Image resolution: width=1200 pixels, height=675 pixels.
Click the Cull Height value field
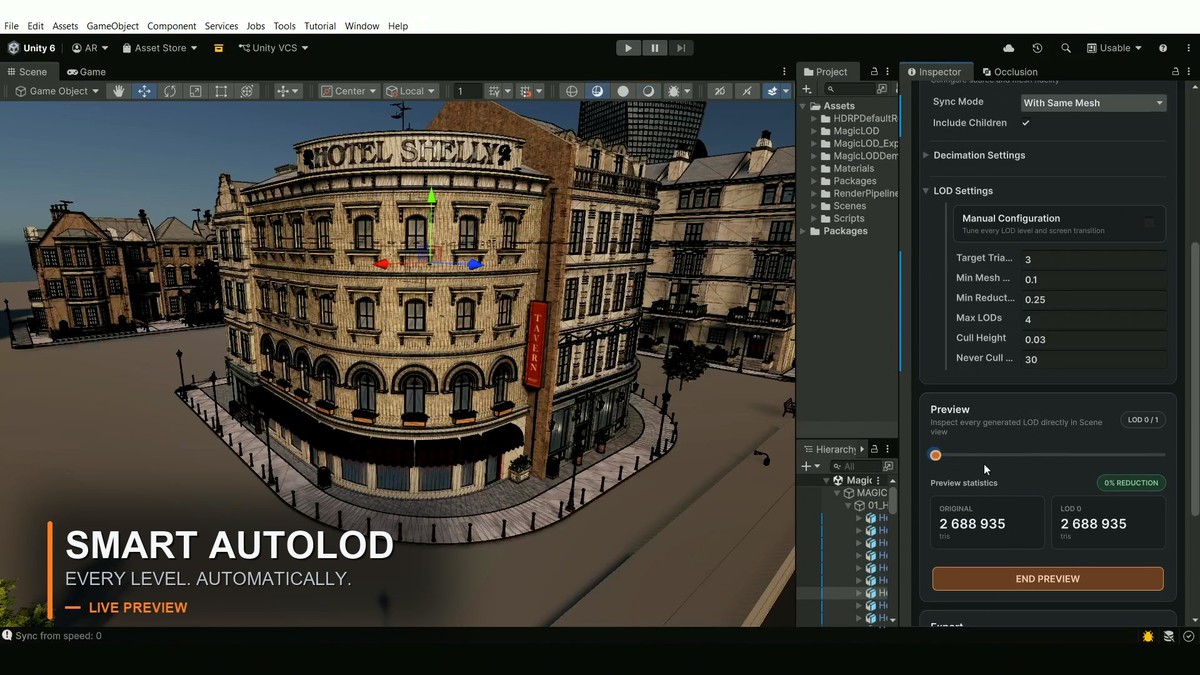[x=1094, y=339]
